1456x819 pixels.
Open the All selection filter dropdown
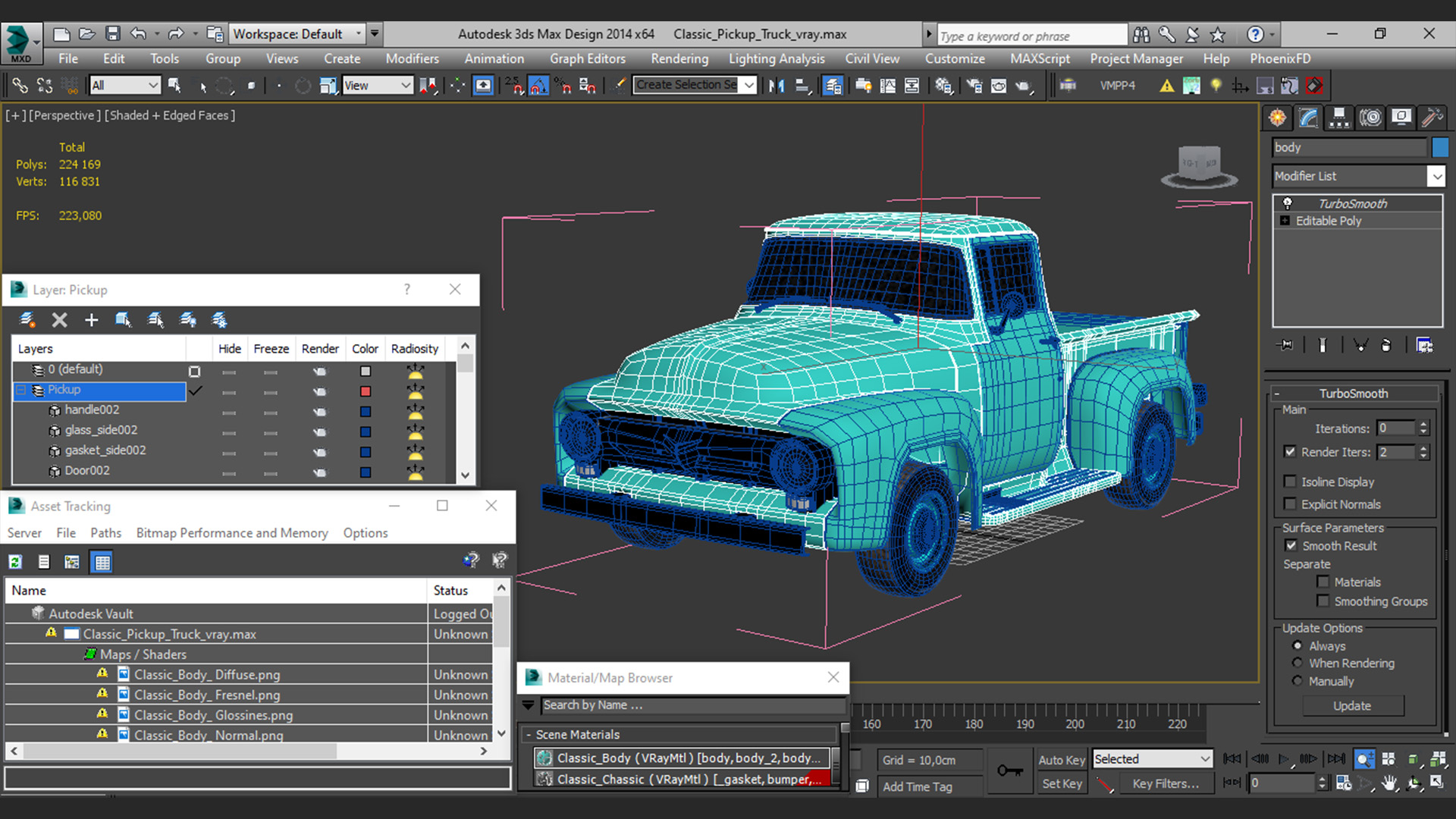point(124,86)
